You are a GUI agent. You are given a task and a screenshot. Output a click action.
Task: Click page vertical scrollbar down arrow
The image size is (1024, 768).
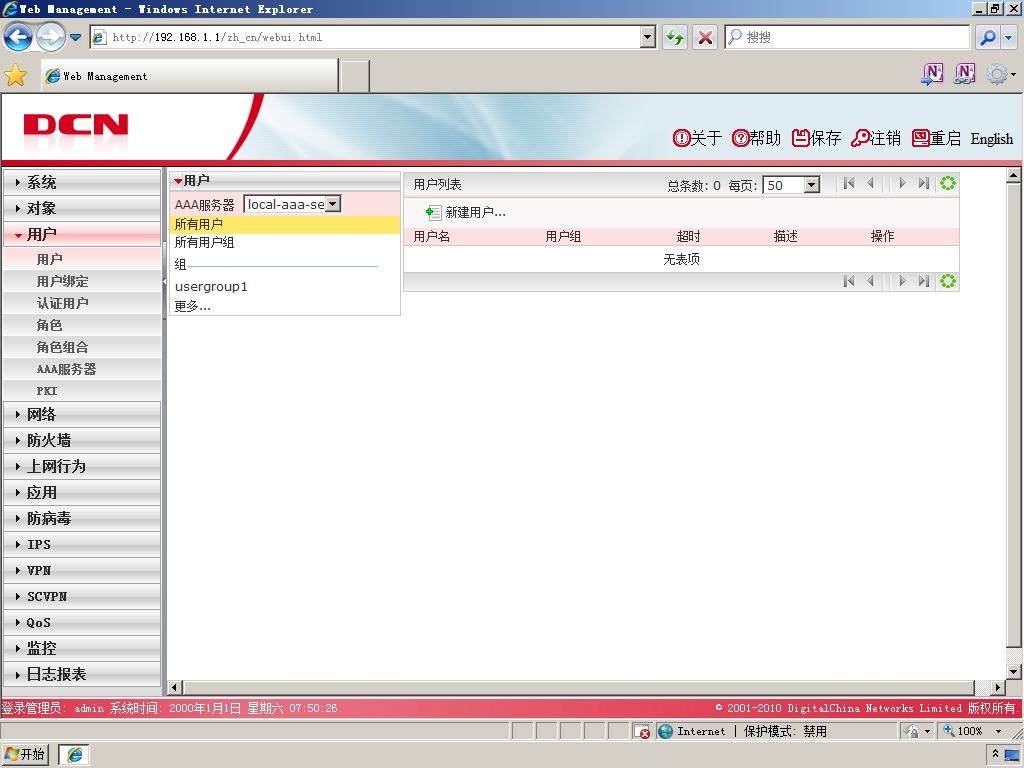tap(1014, 671)
